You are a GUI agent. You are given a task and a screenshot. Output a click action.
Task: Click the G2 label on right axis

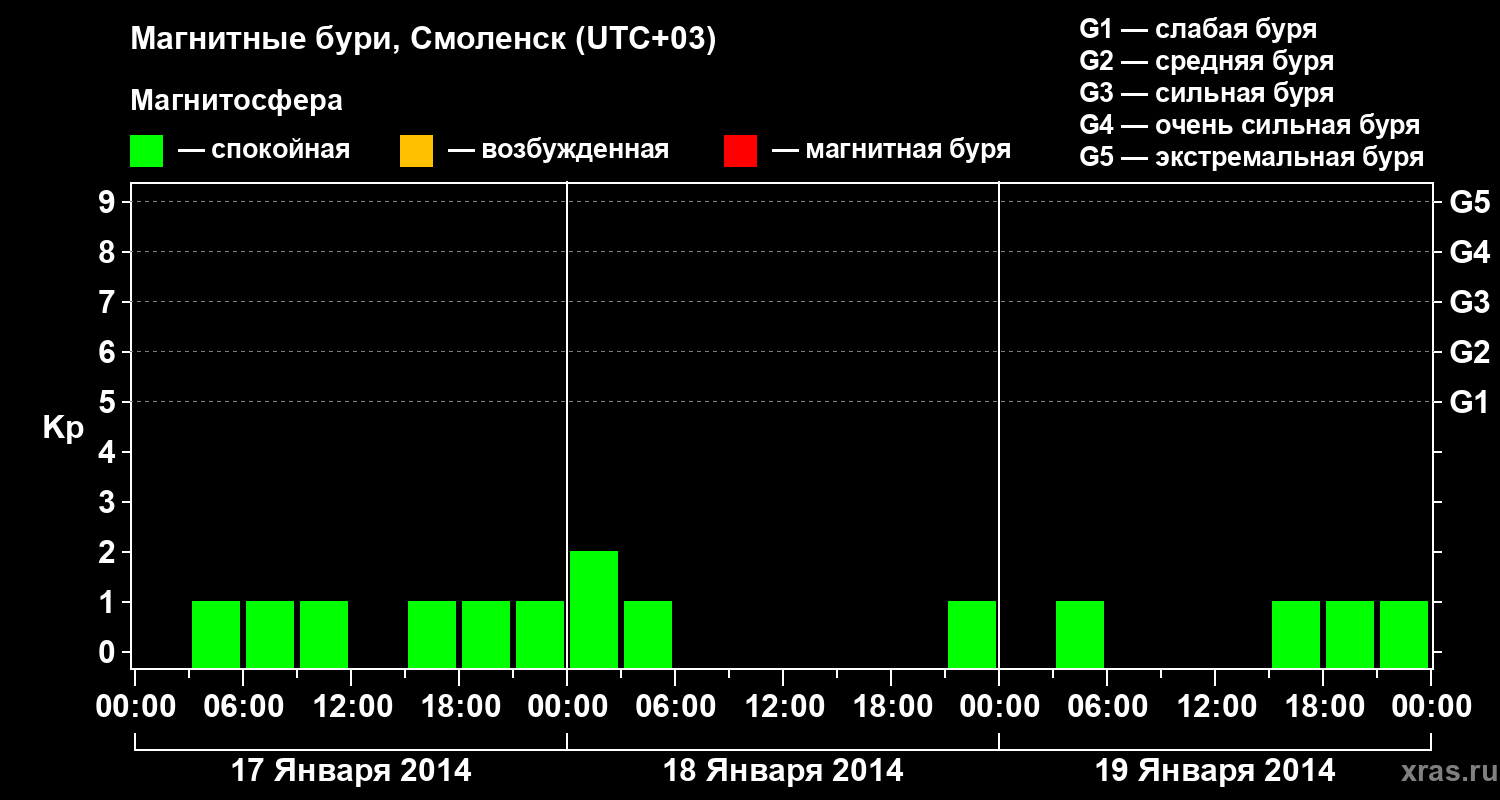pyautogui.click(x=1470, y=352)
